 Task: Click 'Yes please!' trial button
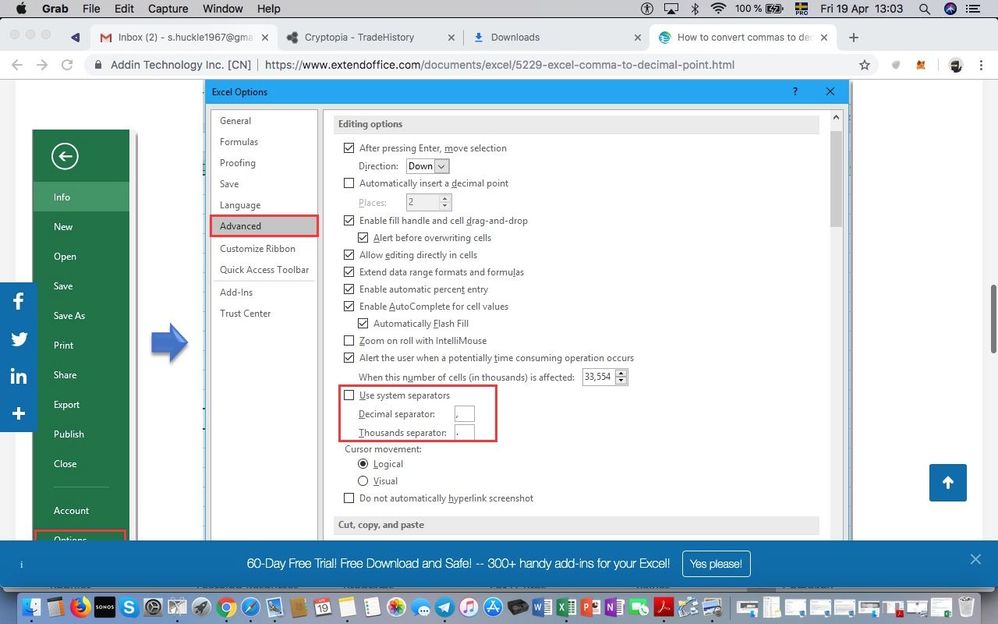[x=716, y=564]
